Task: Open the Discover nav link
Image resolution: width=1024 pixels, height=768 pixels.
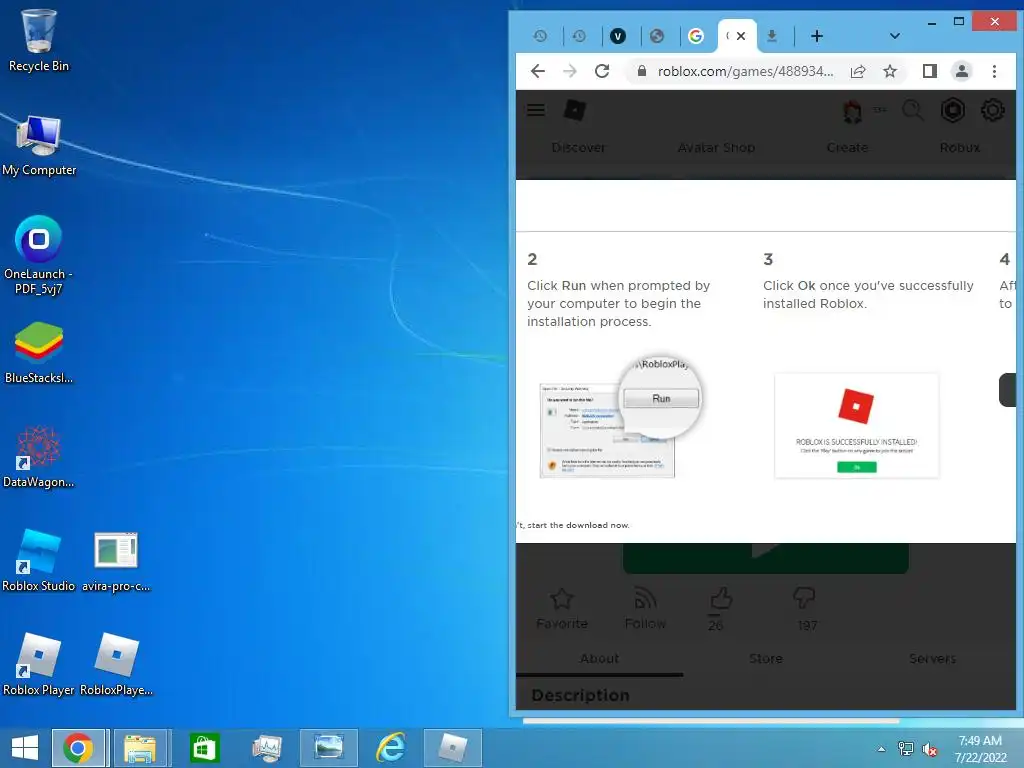Action: (579, 148)
